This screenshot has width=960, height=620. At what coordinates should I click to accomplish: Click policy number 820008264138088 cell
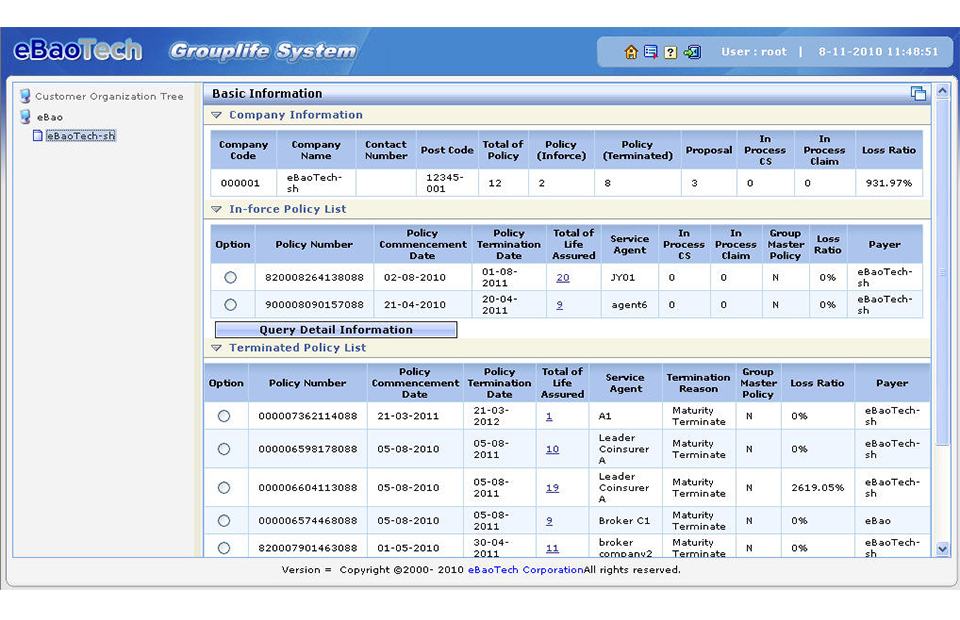pyautogui.click(x=314, y=277)
